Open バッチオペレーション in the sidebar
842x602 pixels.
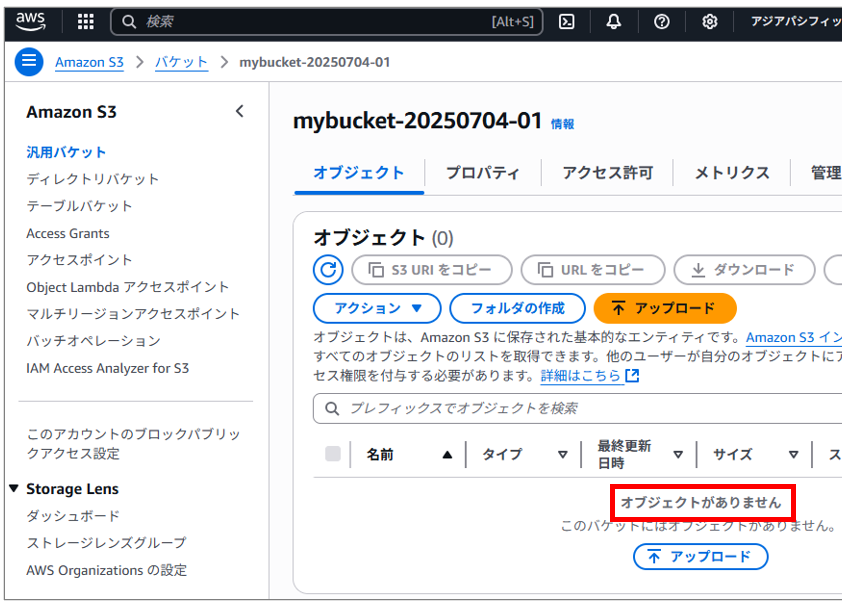pyautogui.click(x=93, y=341)
